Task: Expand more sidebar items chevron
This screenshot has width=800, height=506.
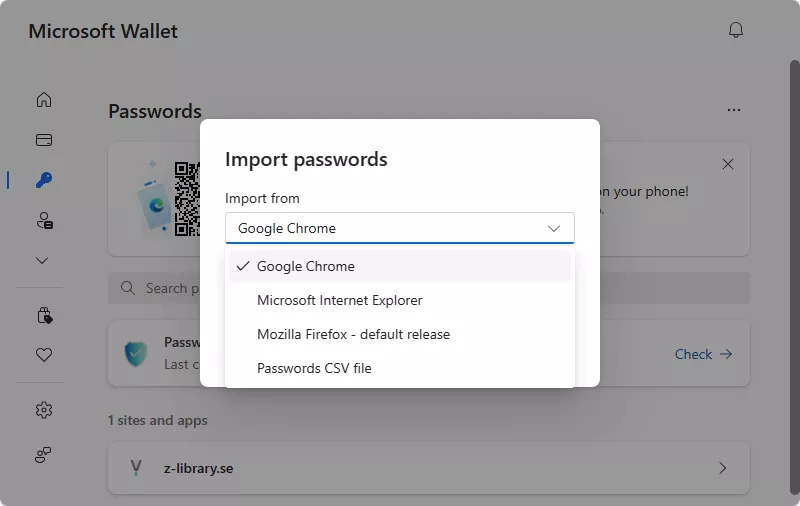Action: click(42, 261)
